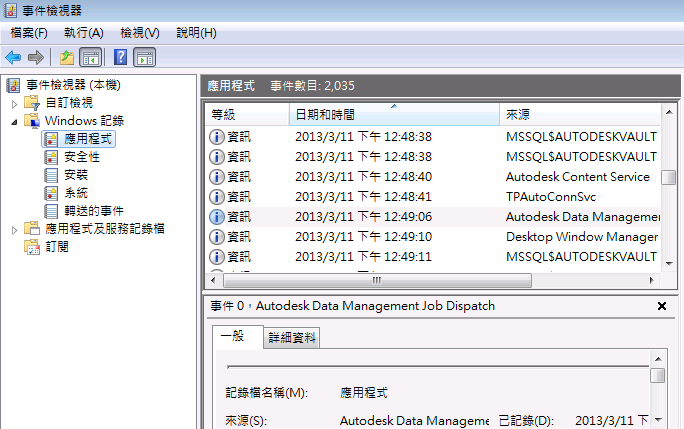This screenshot has height=429, width=684.
Task: Click the Back arrow toolbar icon
Action: tap(13, 57)
